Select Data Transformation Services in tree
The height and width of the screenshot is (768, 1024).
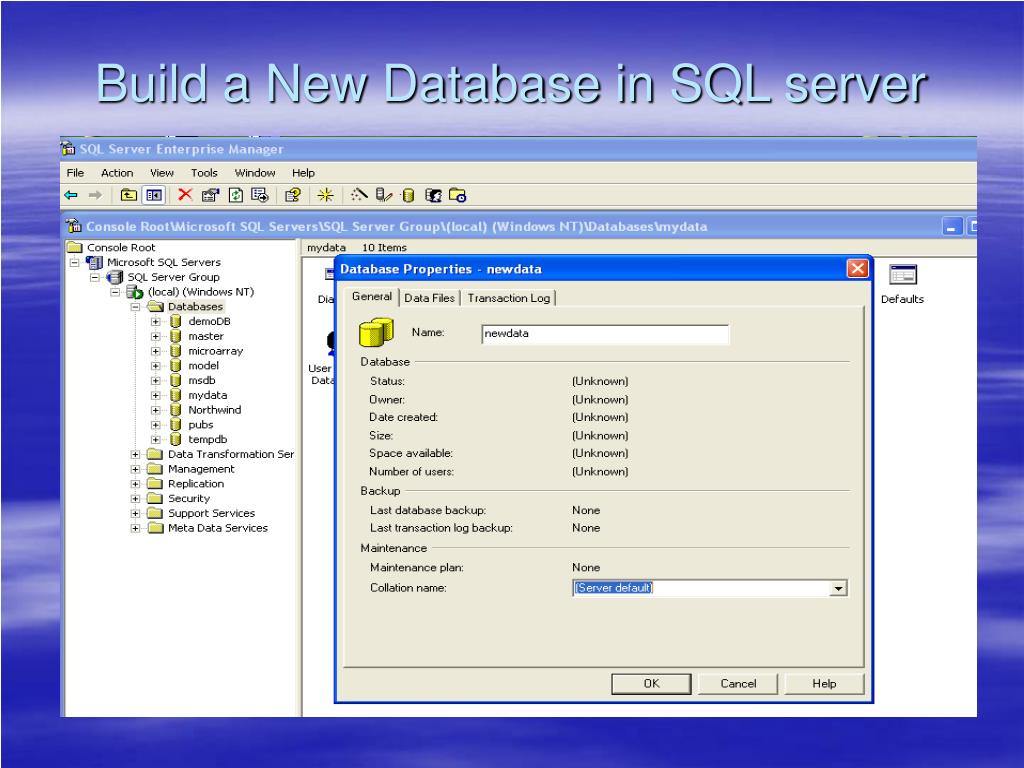pyautogui.click(x=231, y=455)
